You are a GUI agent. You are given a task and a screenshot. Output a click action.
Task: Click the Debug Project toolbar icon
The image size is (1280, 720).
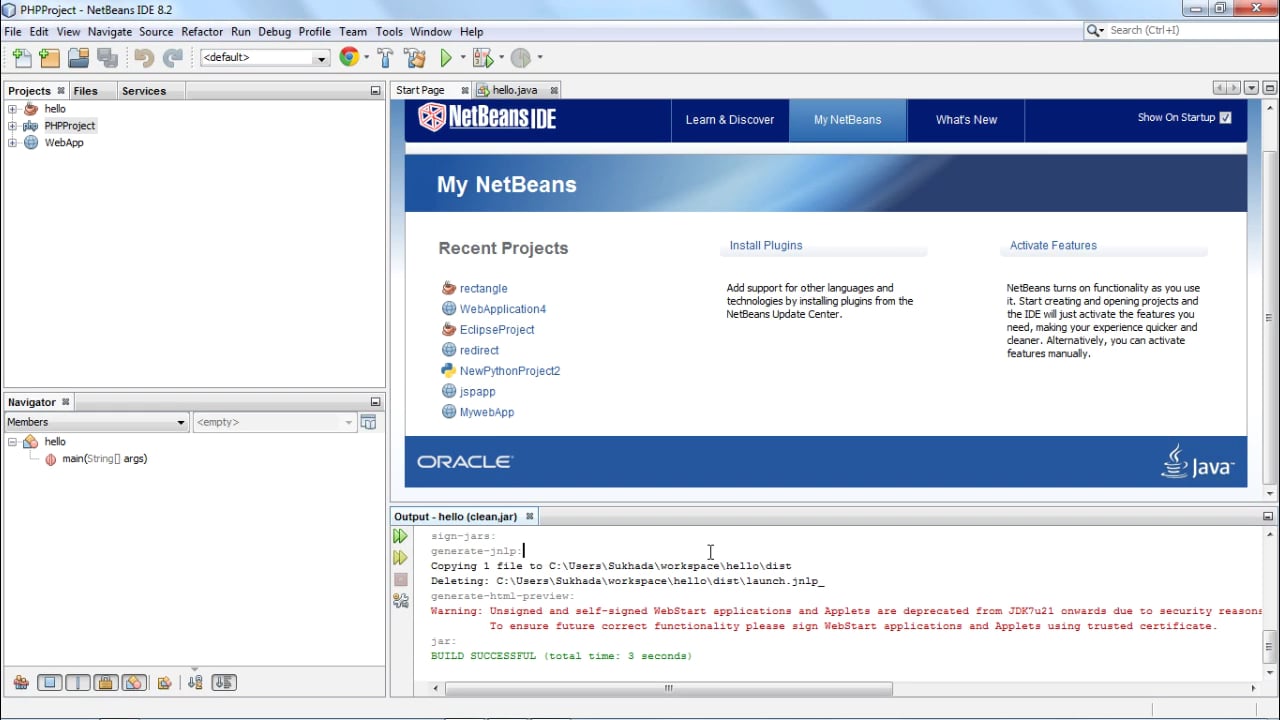[x=482, y=58]
